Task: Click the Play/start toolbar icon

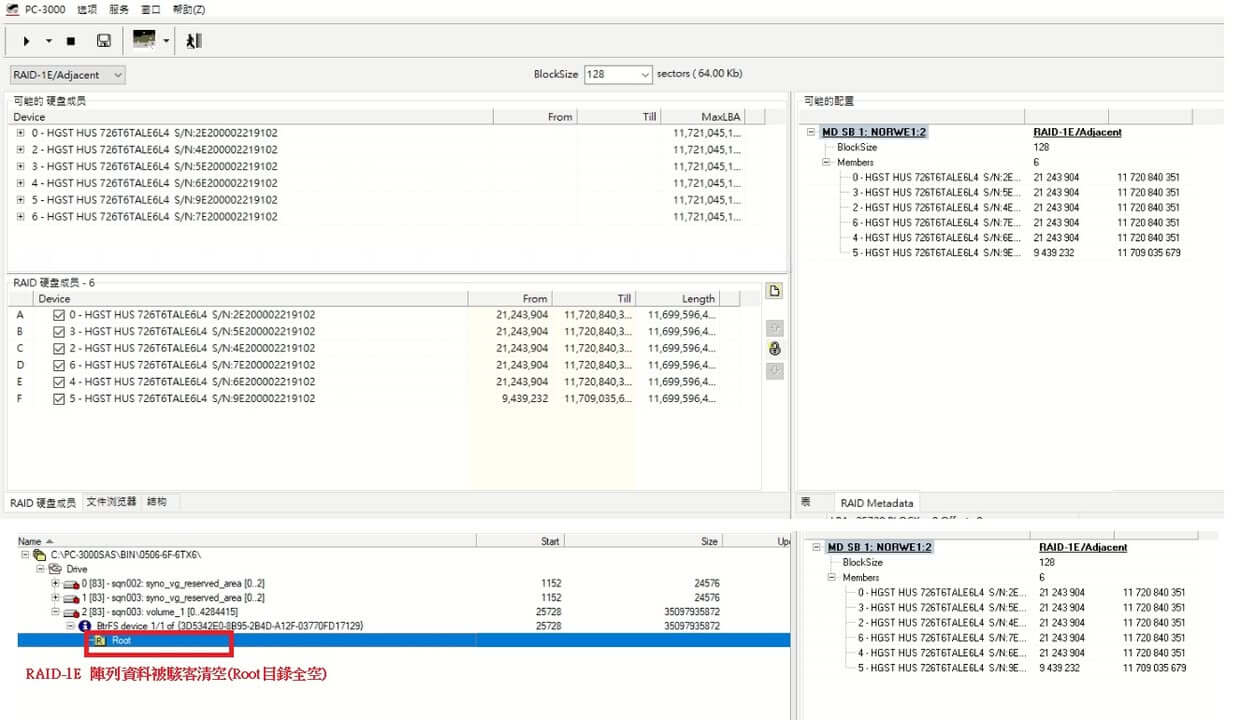Action: tap(26, 41)
